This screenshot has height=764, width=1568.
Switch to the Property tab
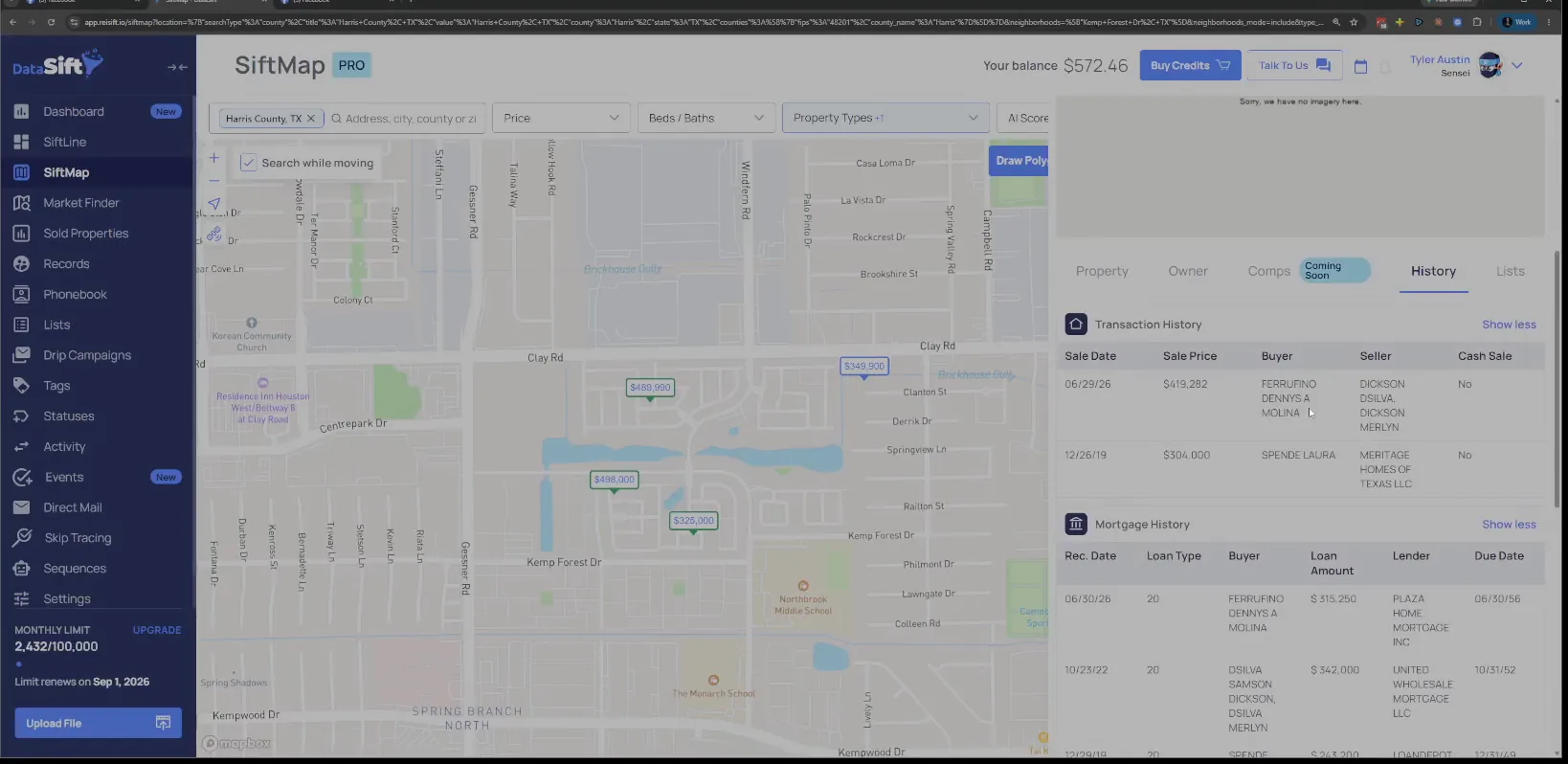coord(1102,272)
